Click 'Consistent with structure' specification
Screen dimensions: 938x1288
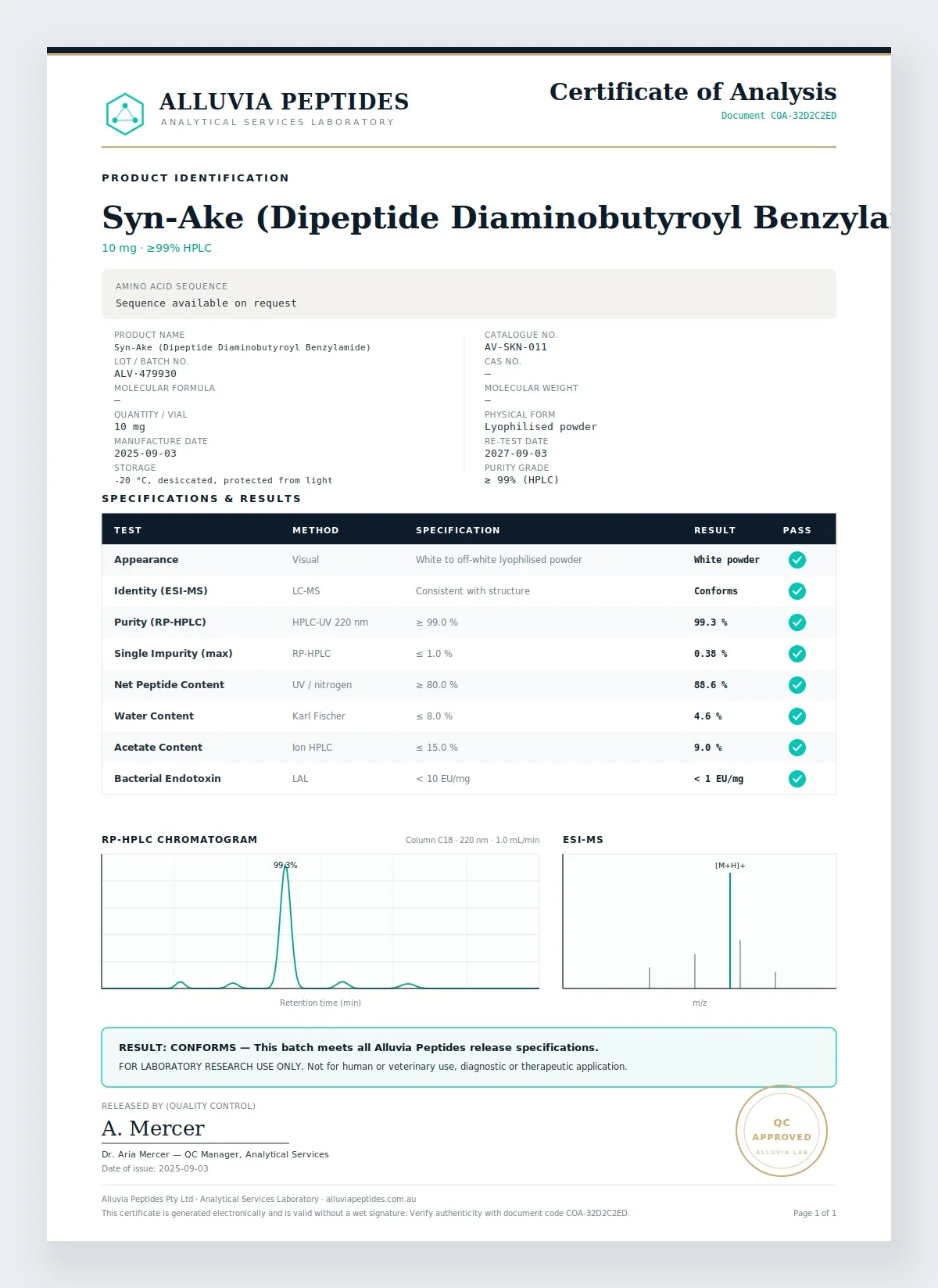tap(473, 591)
